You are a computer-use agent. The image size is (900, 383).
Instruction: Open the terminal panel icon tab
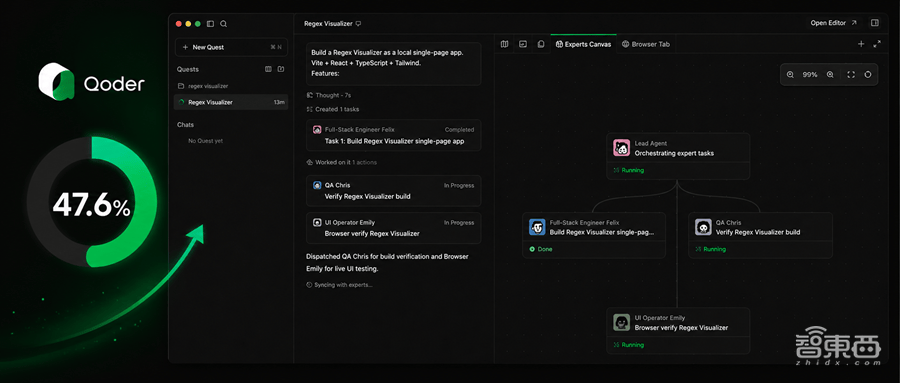[523, 44]
